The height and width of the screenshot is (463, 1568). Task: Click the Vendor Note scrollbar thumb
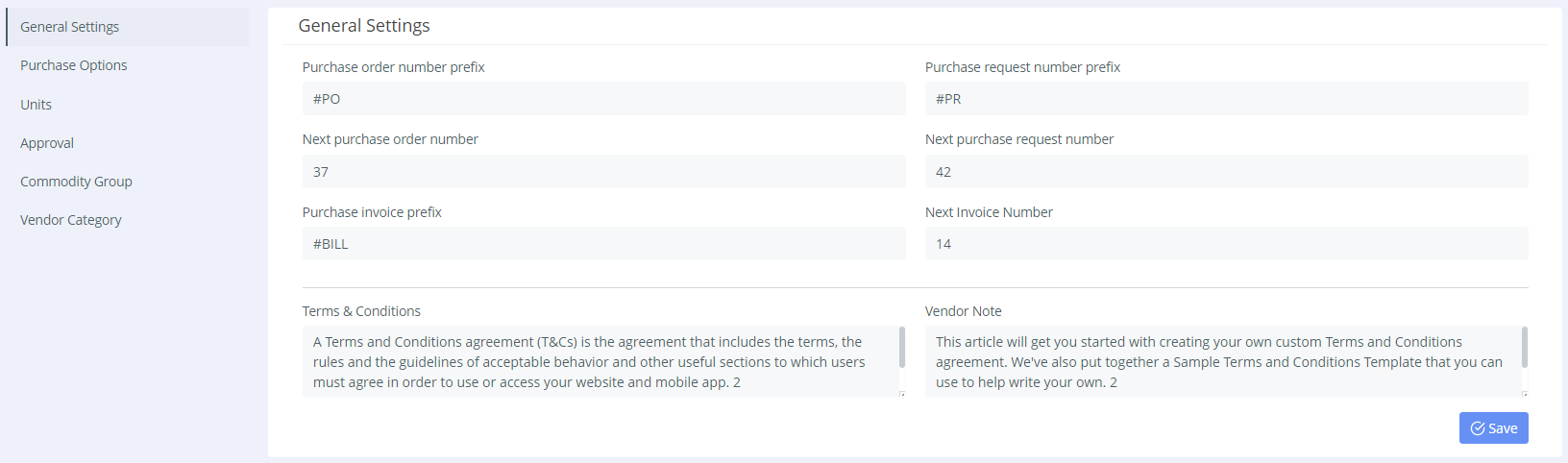click(x=1525, y=347)
